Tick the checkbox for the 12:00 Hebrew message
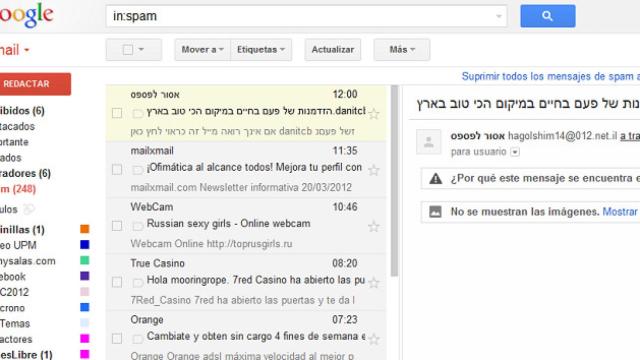Image resolution: width=640 pixels, height=360 pixels. pyautogui.click(x=117, y=113)
